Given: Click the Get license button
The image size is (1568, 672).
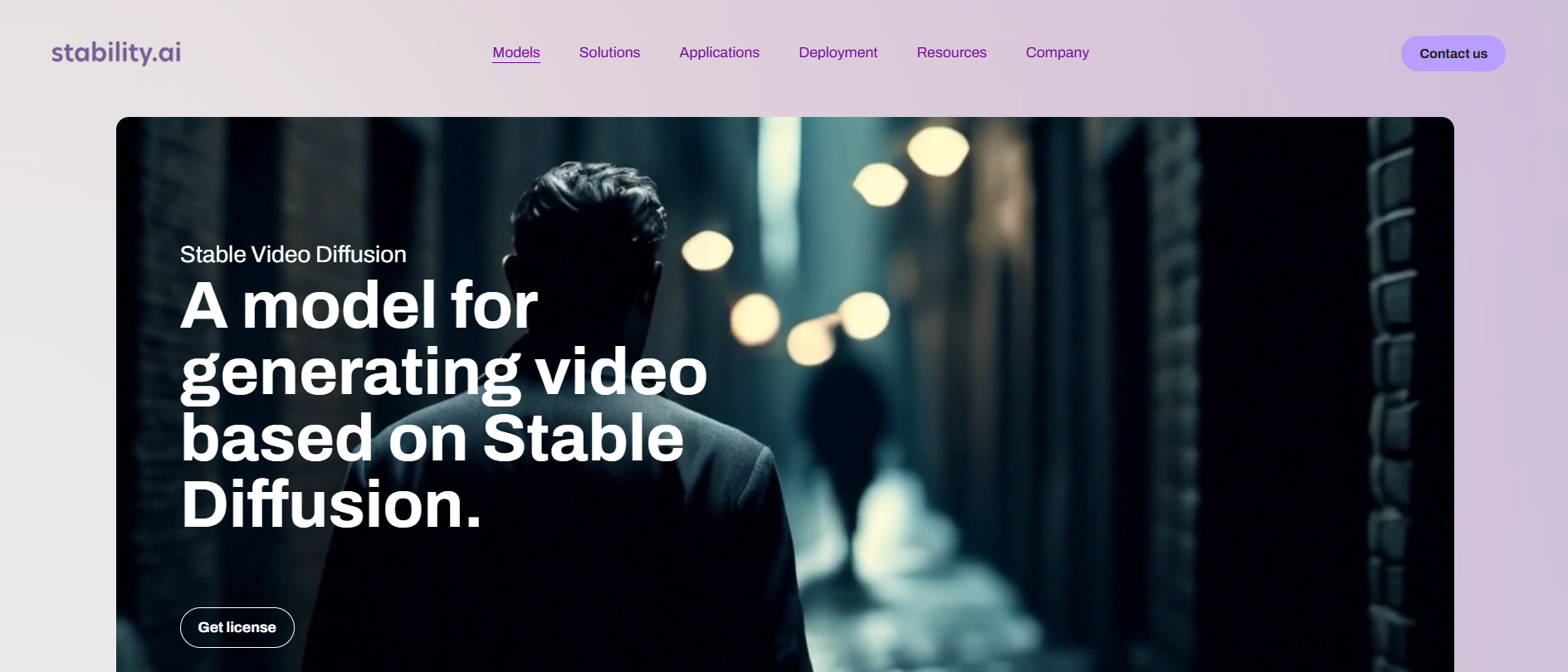Looking at the screenshot, I should [x=237, y=627].
